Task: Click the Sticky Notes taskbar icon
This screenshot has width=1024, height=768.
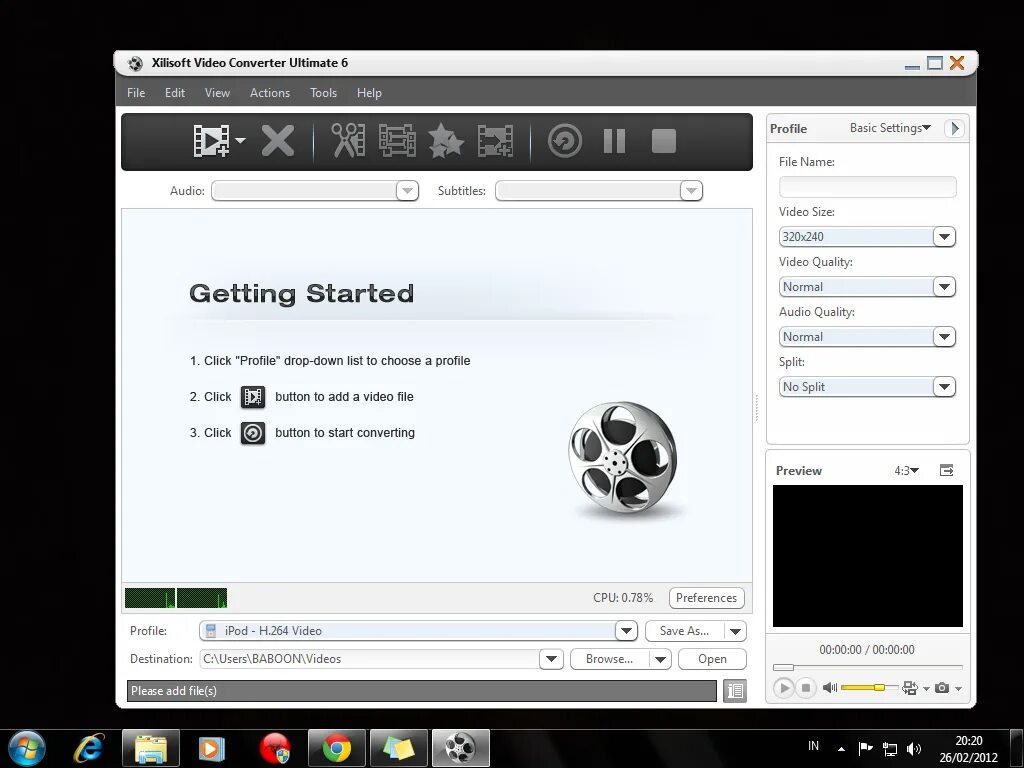Action: click(x=398, y=748)
